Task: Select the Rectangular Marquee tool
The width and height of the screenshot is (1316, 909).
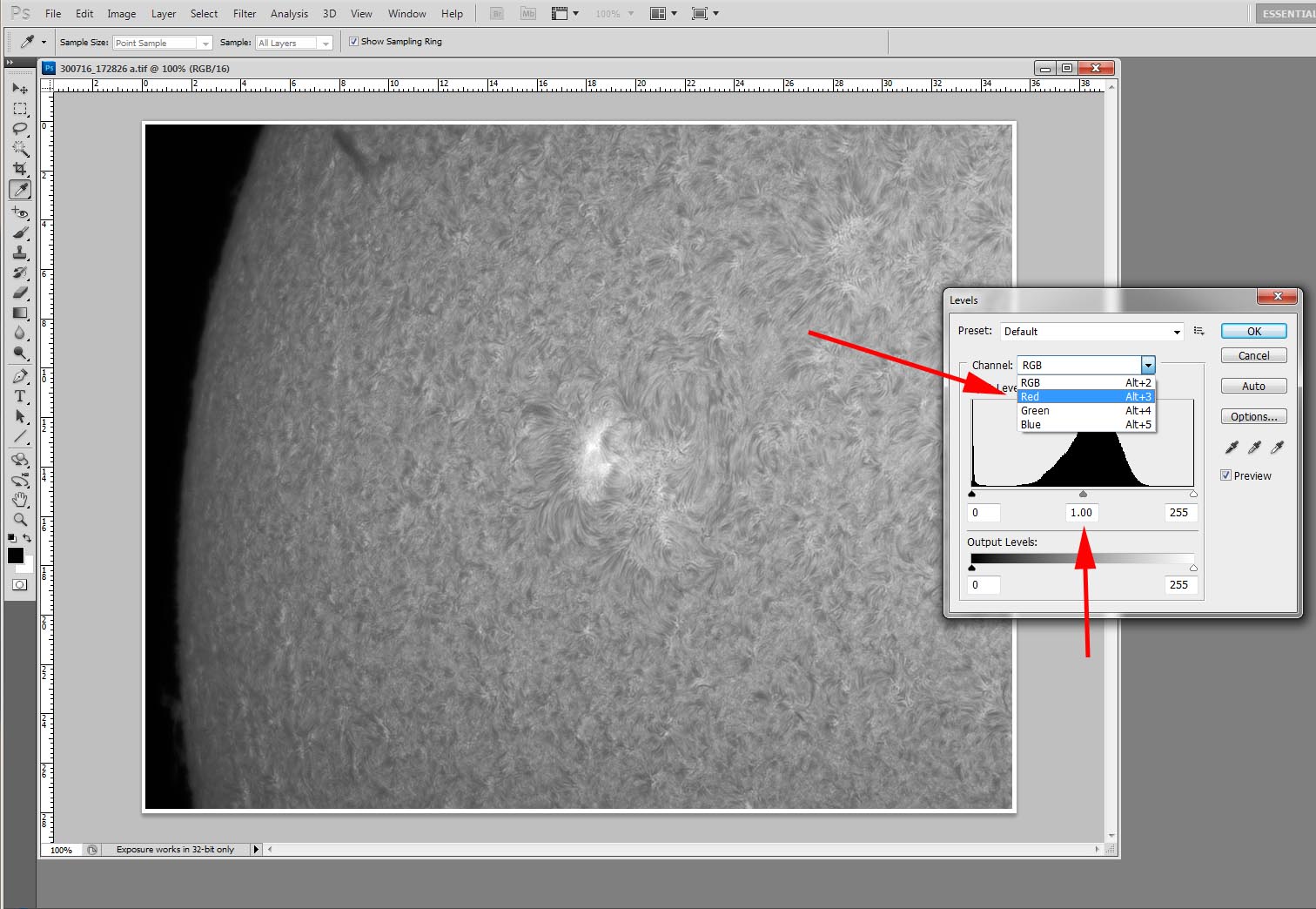Action: [20, 109]
